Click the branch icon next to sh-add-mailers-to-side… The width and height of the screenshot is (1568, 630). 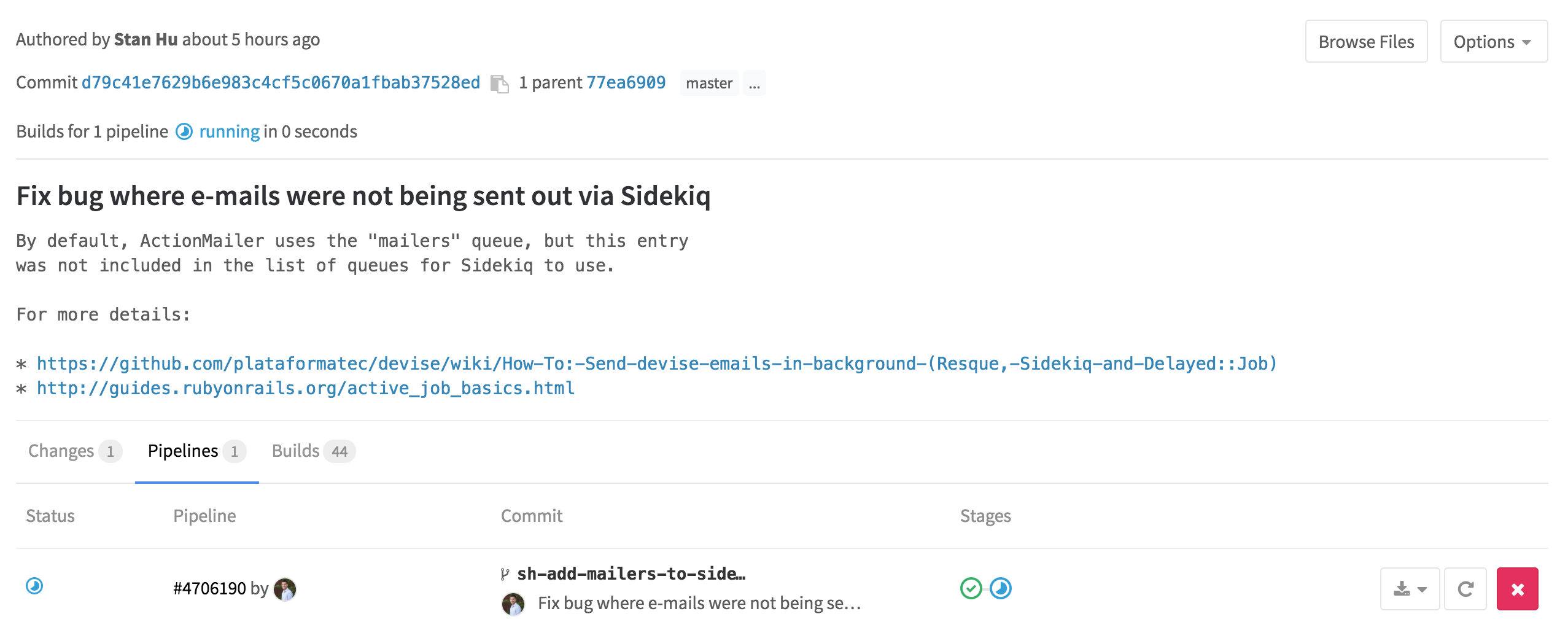coord(506,574)
